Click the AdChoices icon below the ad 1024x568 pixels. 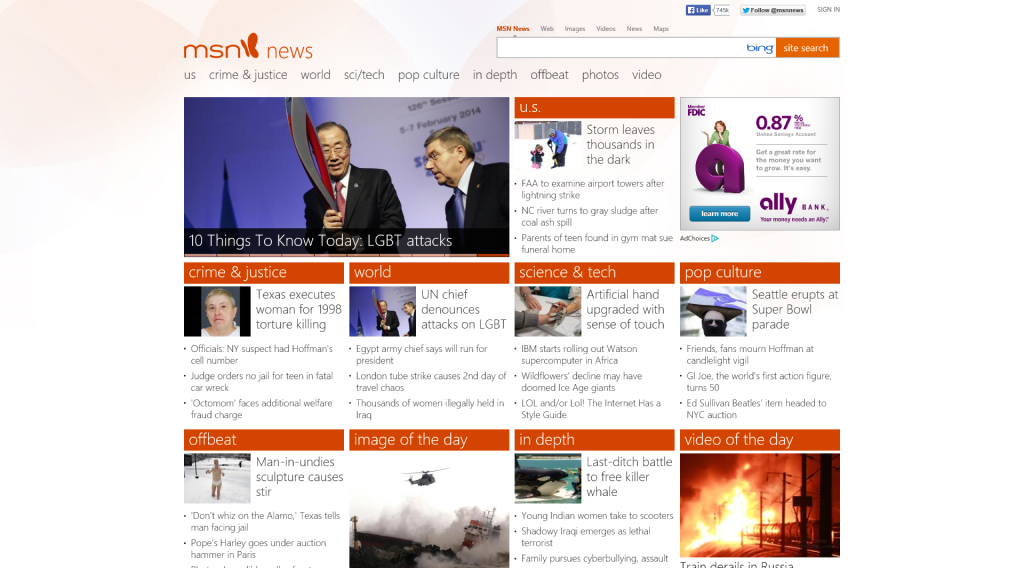point(700,239)
